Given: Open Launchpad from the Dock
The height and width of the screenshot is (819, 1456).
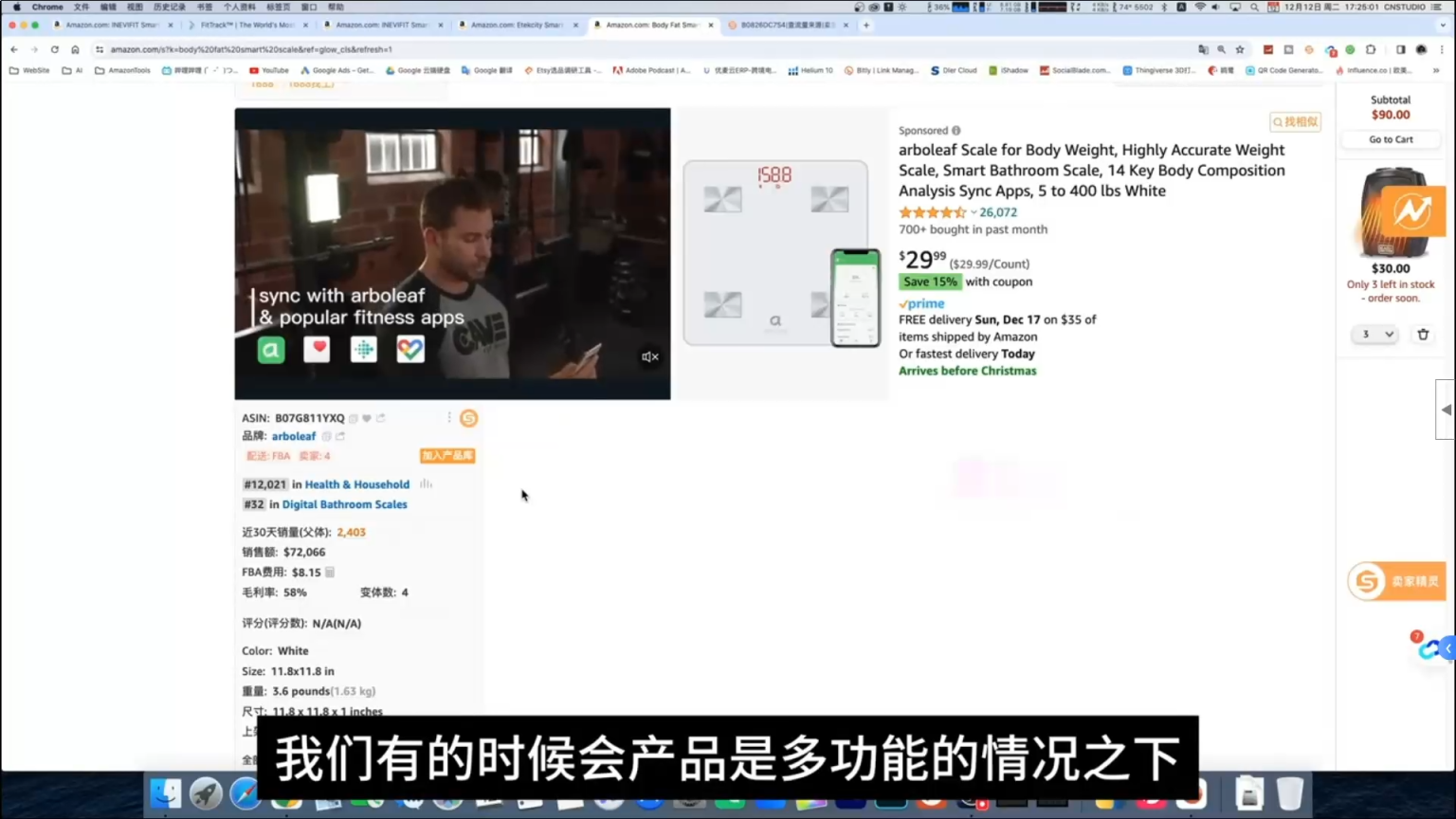Looking at the screenshot, I should (207, 793).
